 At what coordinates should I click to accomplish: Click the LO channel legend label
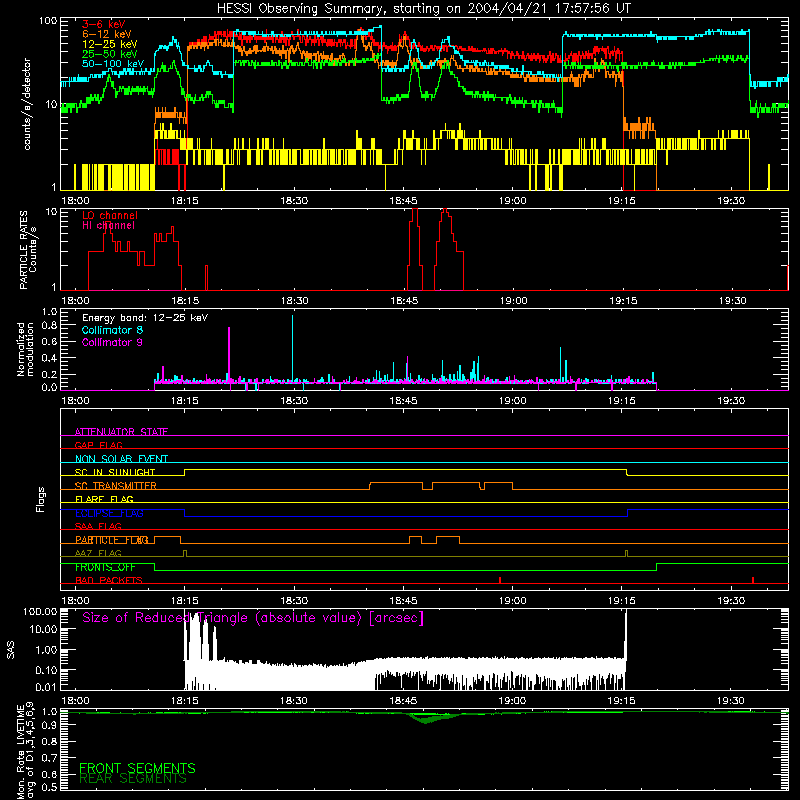pyautogui.click(x=110, y=215)
